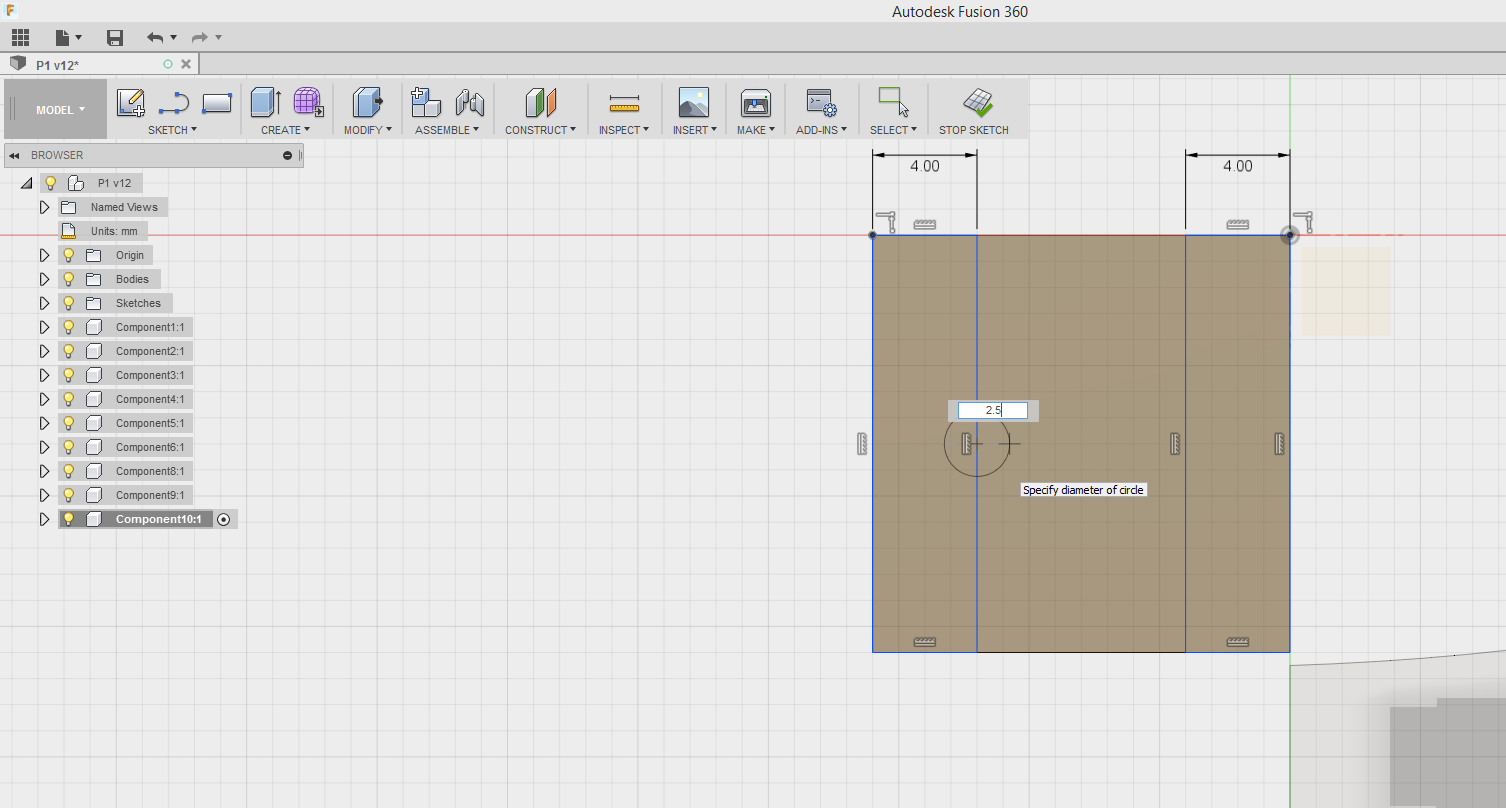Toggle the Component10:1 activate radio button

click(224, 519)
